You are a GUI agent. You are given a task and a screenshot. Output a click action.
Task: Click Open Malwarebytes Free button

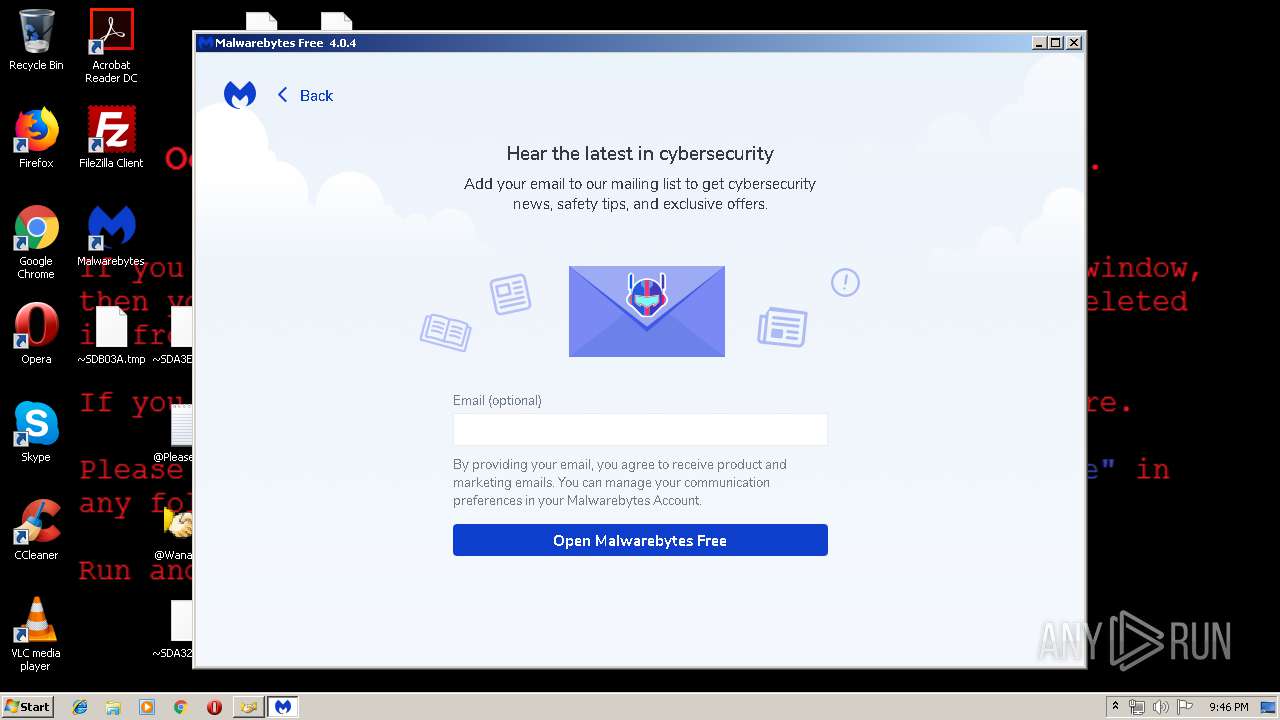(640, 540)
